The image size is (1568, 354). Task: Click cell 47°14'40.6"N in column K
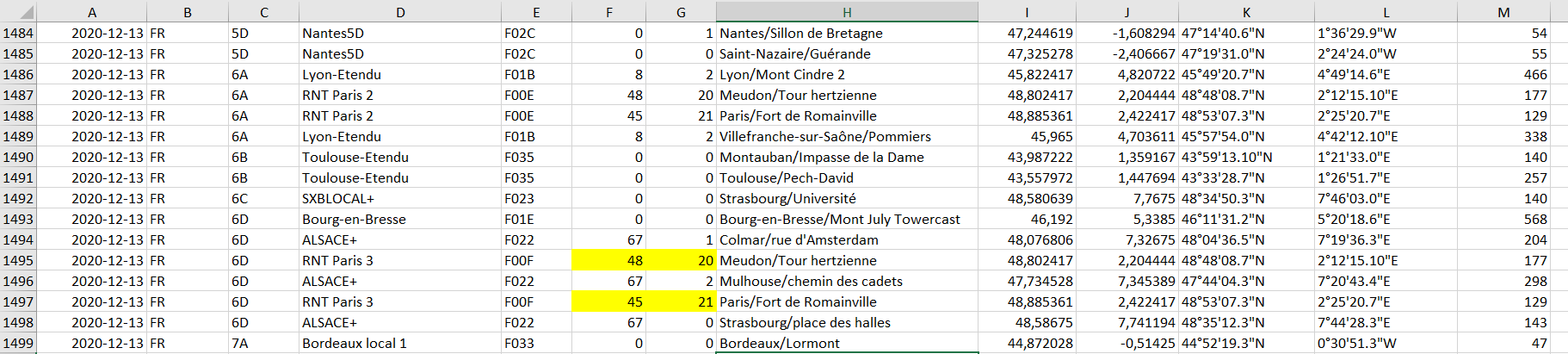1246,33
